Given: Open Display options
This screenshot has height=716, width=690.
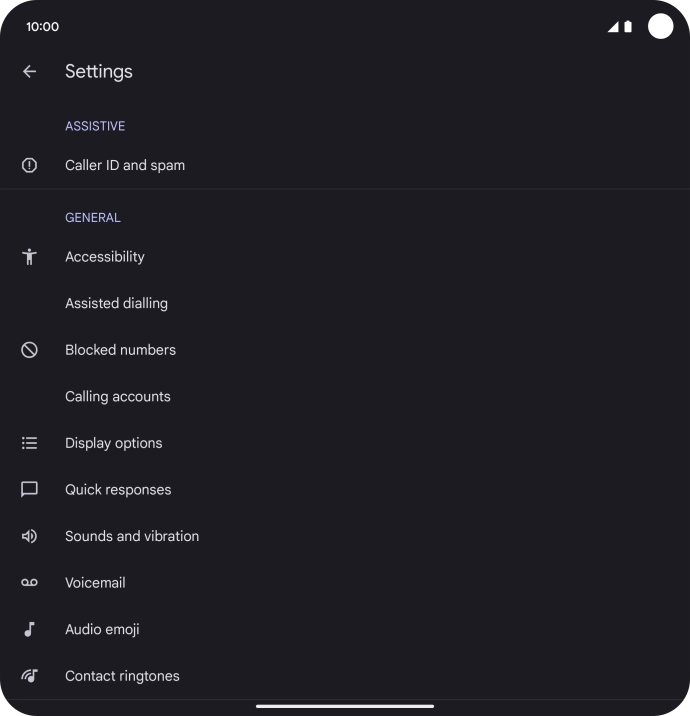Looking at the screenshot, I should point(113,443).
